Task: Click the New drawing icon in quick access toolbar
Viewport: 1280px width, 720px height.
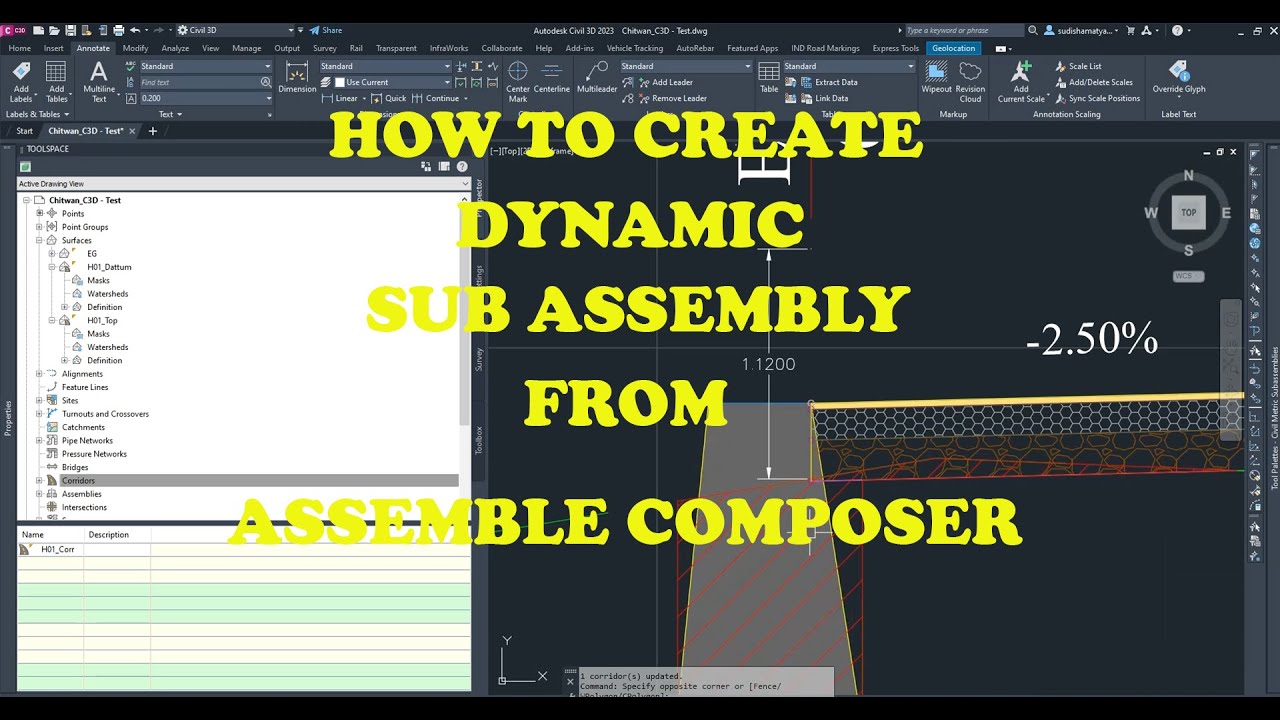Action: [41, 31]
